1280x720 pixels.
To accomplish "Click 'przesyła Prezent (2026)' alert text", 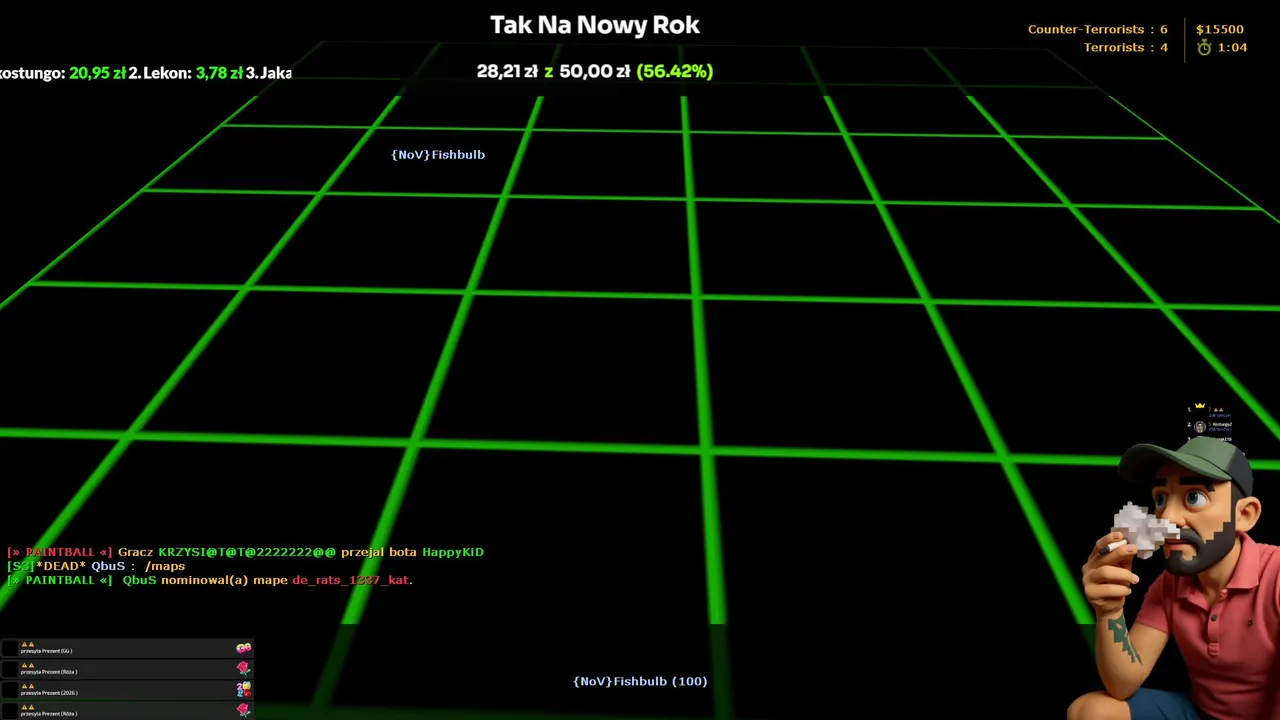I will (49, 693).
